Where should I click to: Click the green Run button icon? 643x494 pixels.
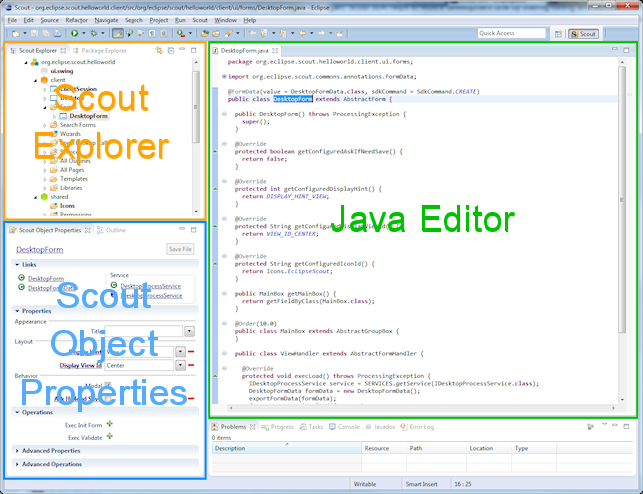click(75, 33)
